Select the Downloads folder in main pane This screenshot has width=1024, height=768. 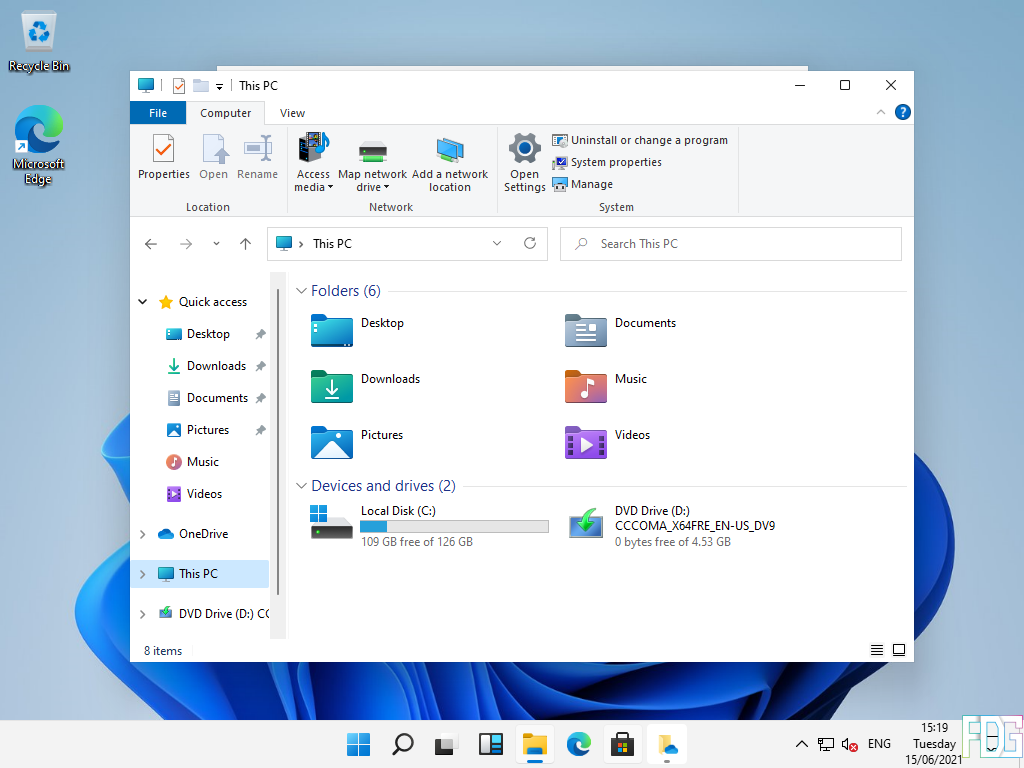tap(366, 386)
